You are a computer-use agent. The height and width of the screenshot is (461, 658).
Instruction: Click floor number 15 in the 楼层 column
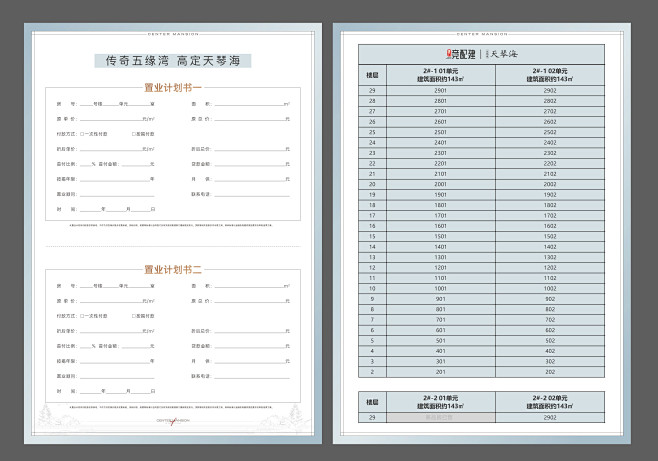pyautogui.click(x=372, y=237)
